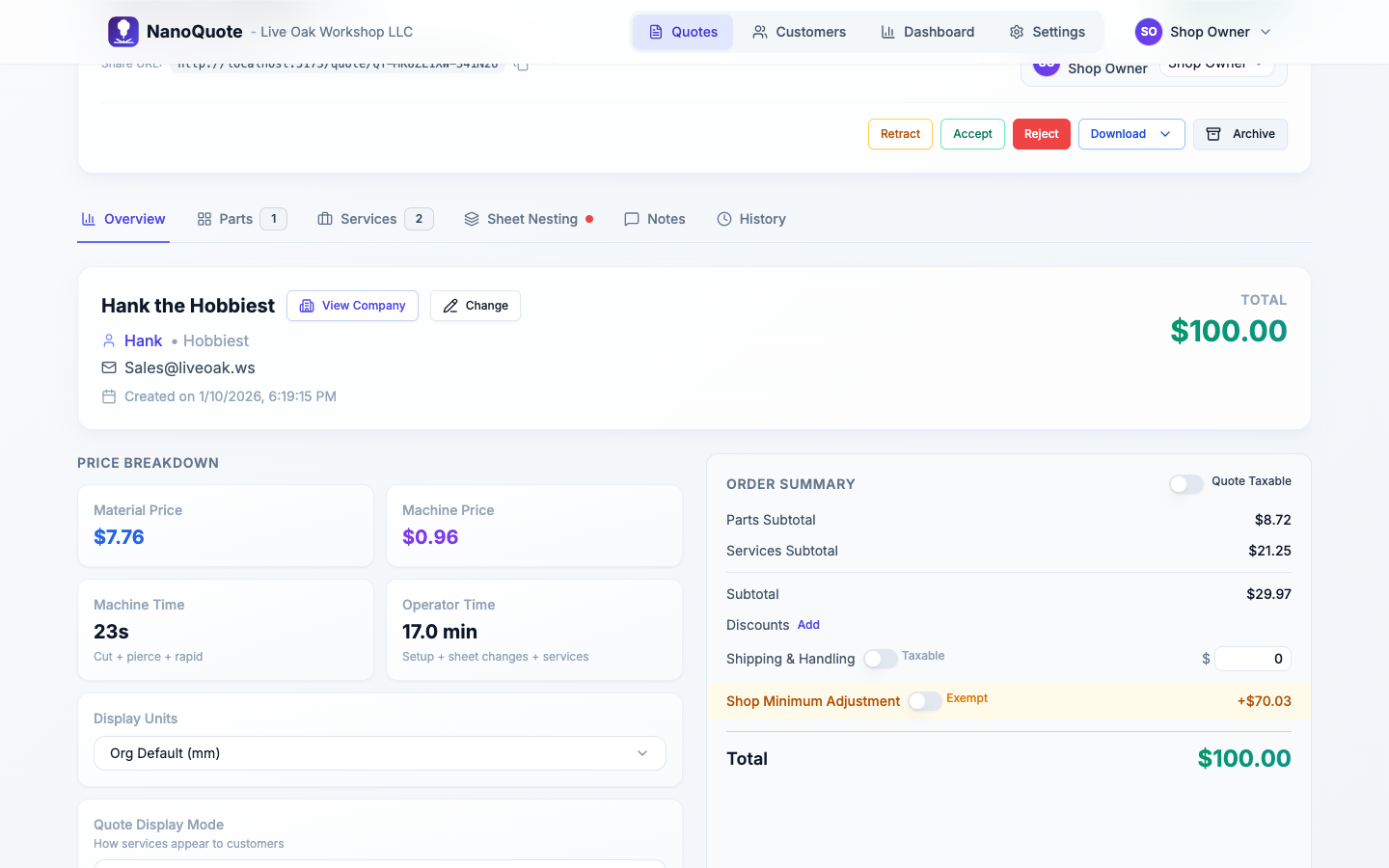Expand the Shop Owner account dropdown
The height and width of the screenshot is (868, 1389).
tap(1266, 31)
